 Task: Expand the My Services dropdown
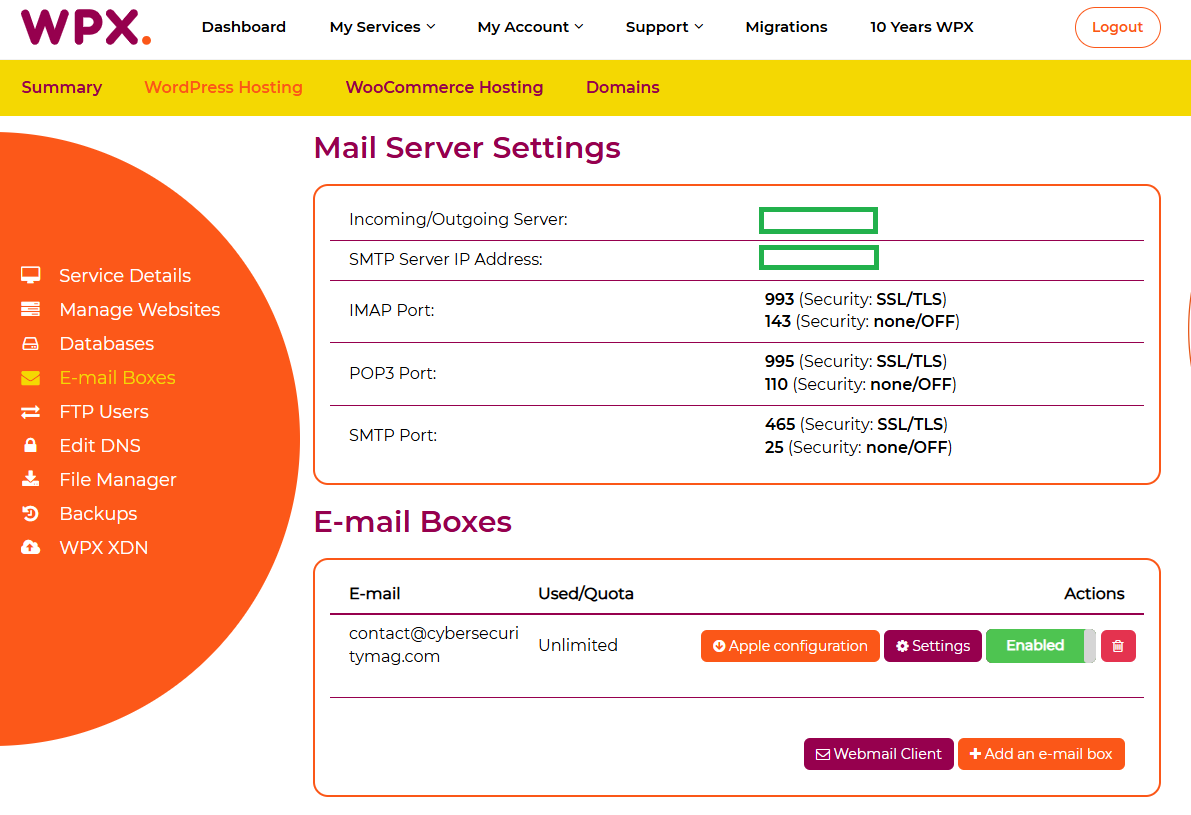point(382,27)
